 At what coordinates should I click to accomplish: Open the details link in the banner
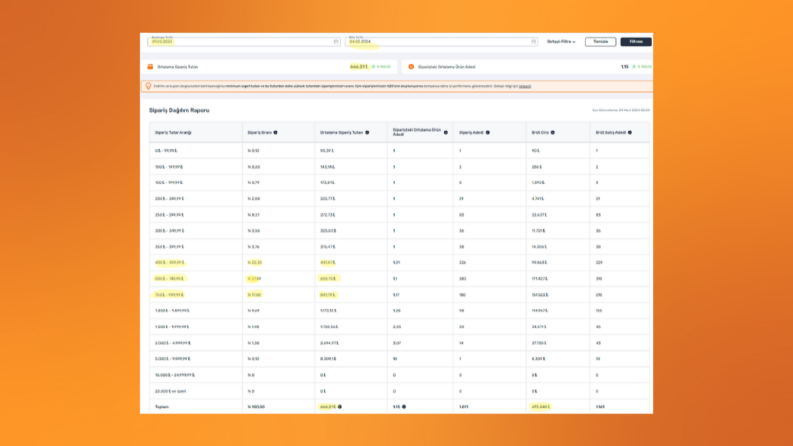[x=525, y=86]
